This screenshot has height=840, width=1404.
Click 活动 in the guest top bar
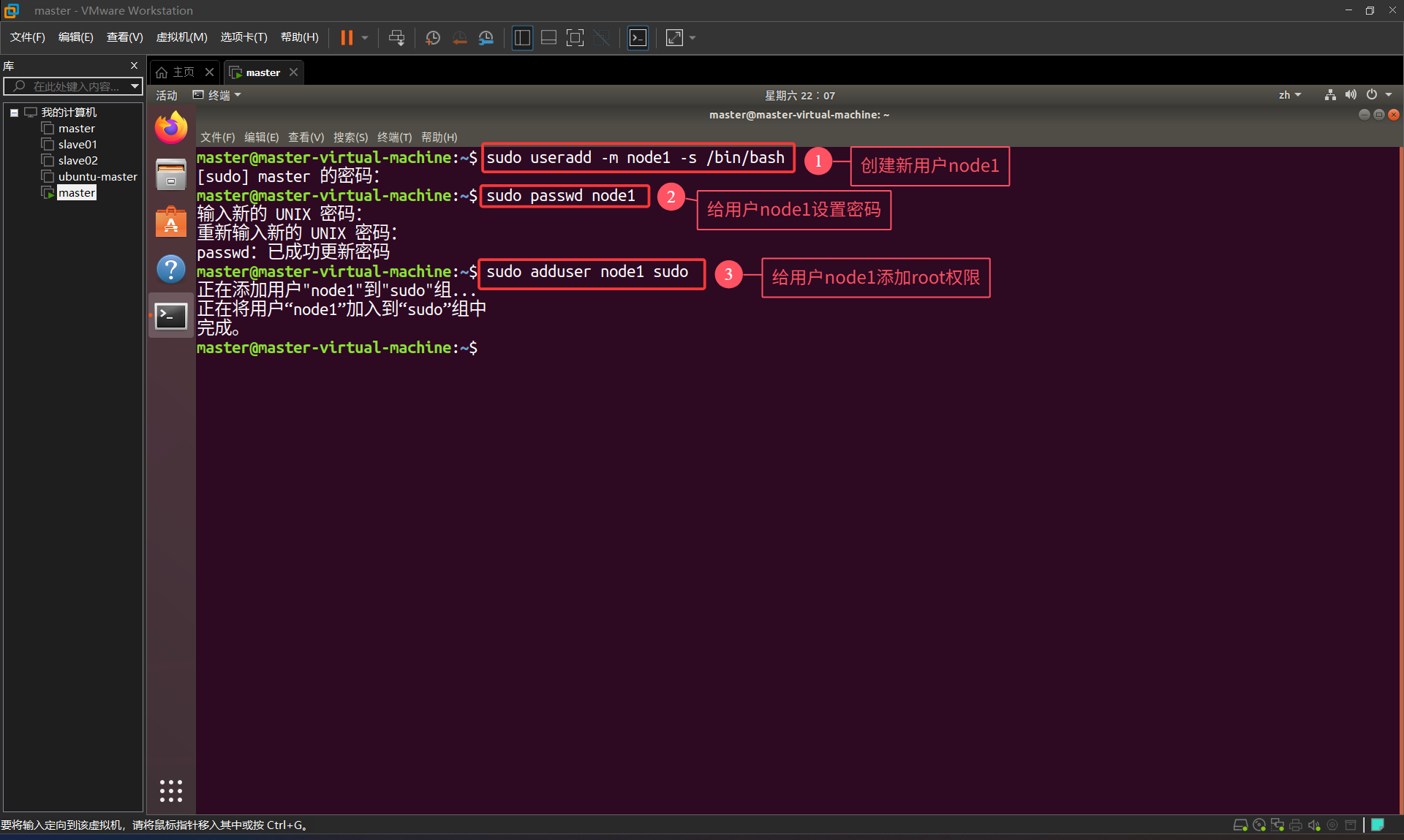pyautogui.click(x=166, y=95)
